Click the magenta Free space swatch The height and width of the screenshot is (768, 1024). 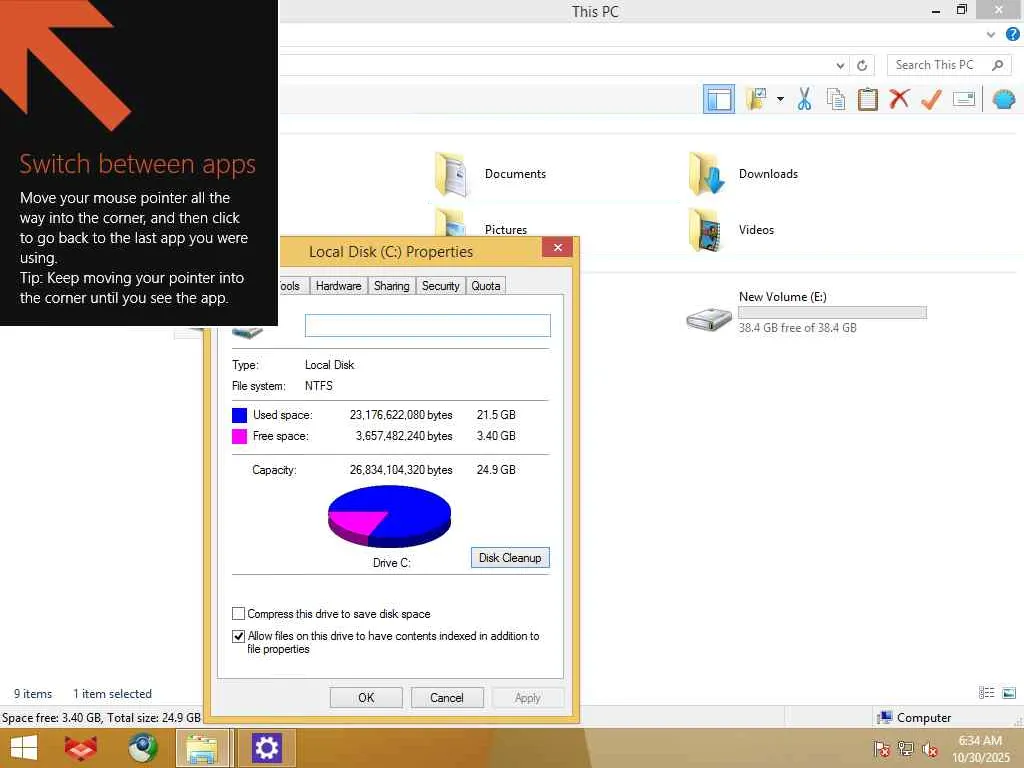tap(240, 436)
